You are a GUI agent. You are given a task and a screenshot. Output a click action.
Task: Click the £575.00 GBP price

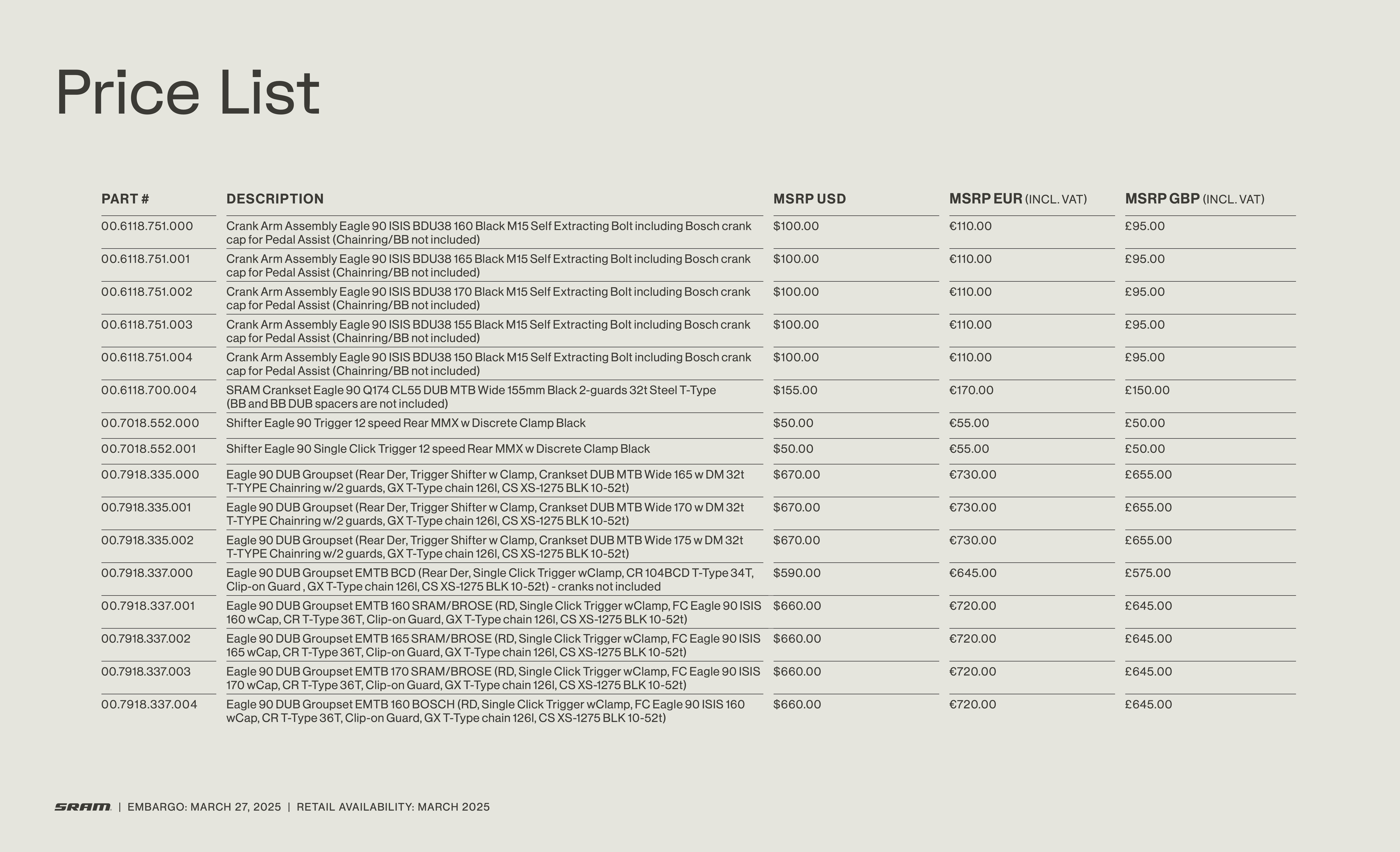click(x=1148, y=573)
